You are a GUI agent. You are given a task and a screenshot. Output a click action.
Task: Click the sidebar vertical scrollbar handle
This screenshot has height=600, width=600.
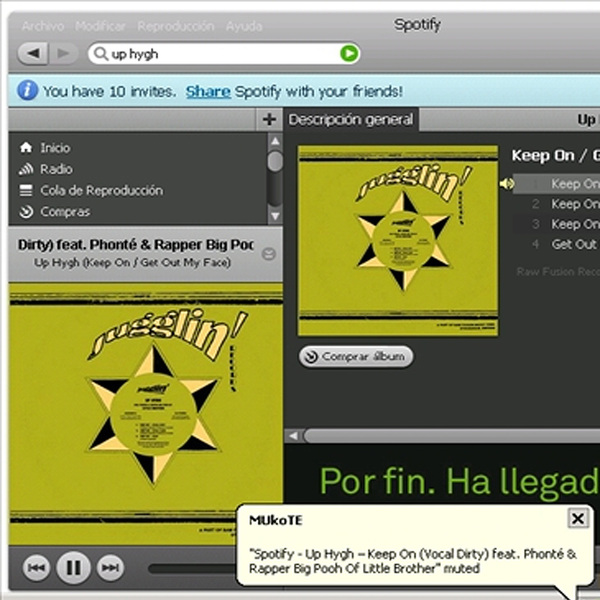click(275, 161)
